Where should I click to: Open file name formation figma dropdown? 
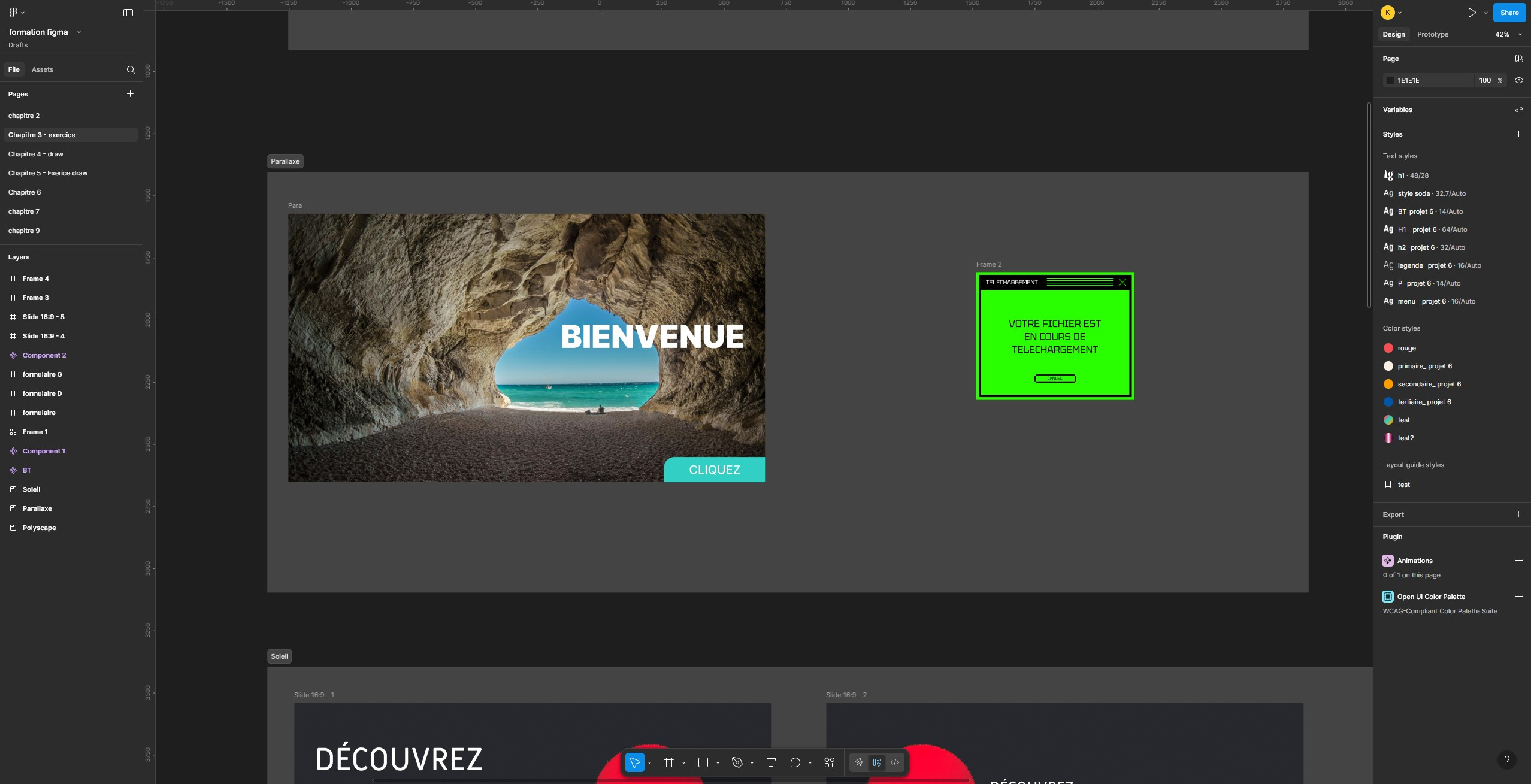coord(44,32)
